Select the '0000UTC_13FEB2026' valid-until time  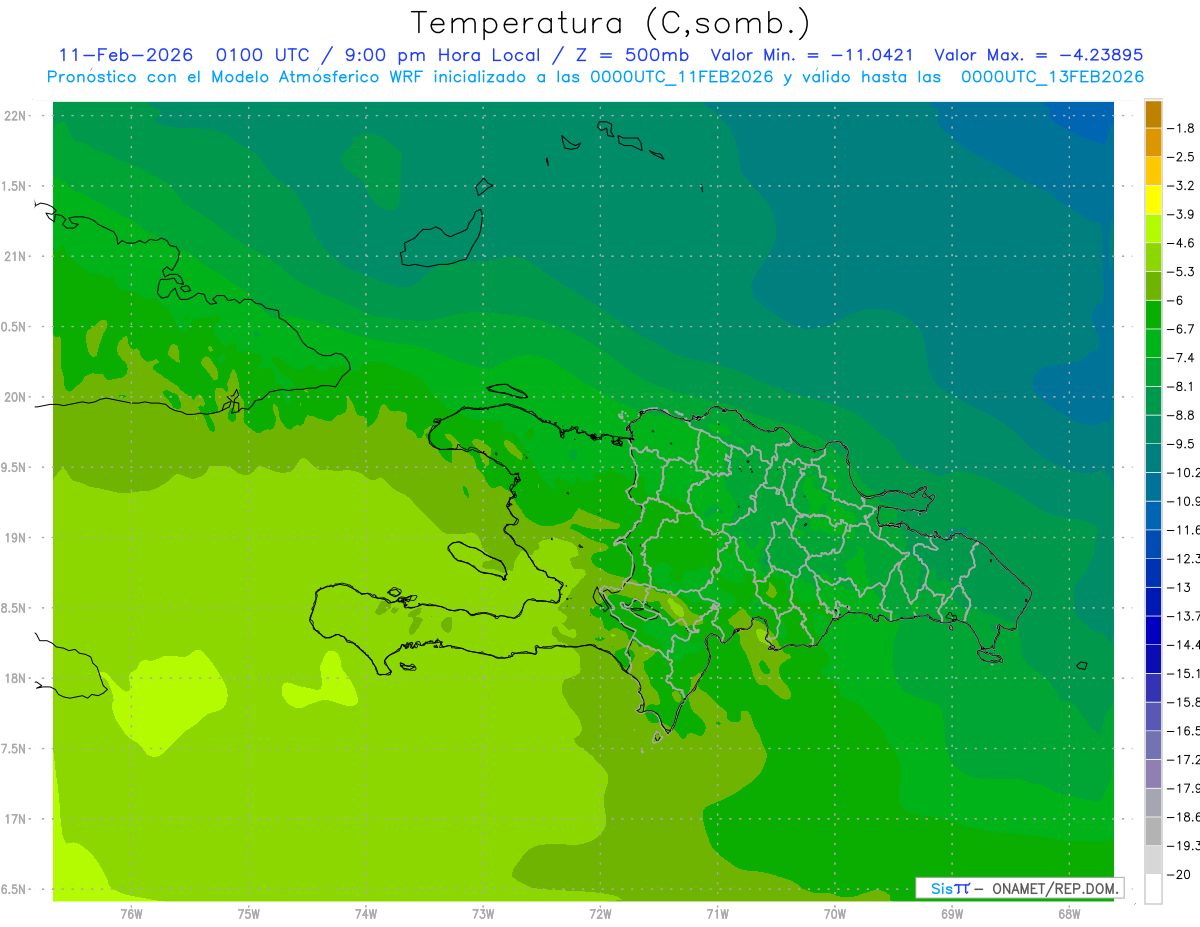click(1052, 77)
